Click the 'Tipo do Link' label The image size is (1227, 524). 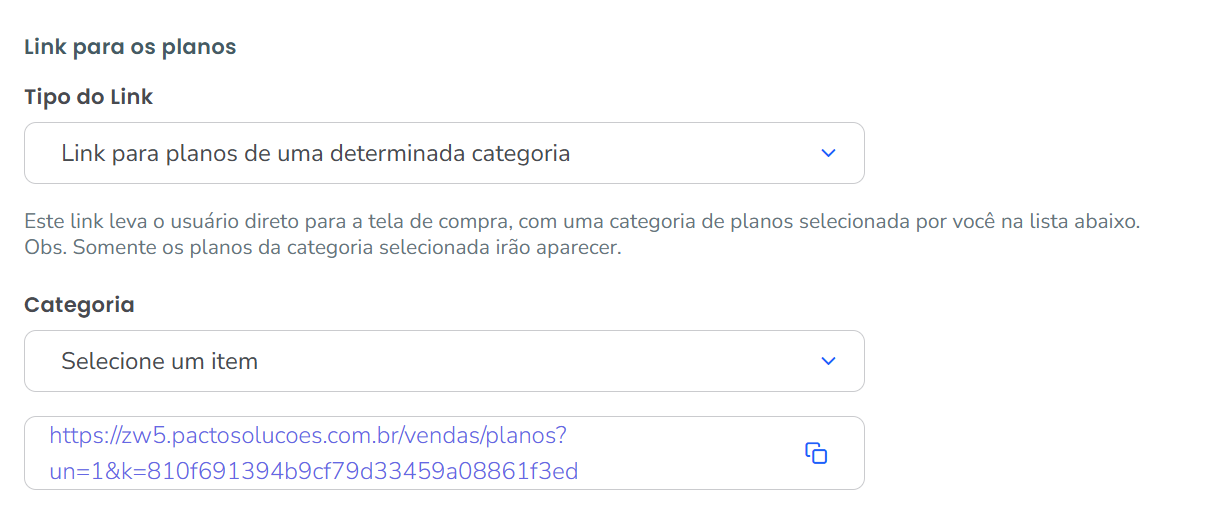click(88, 97)
